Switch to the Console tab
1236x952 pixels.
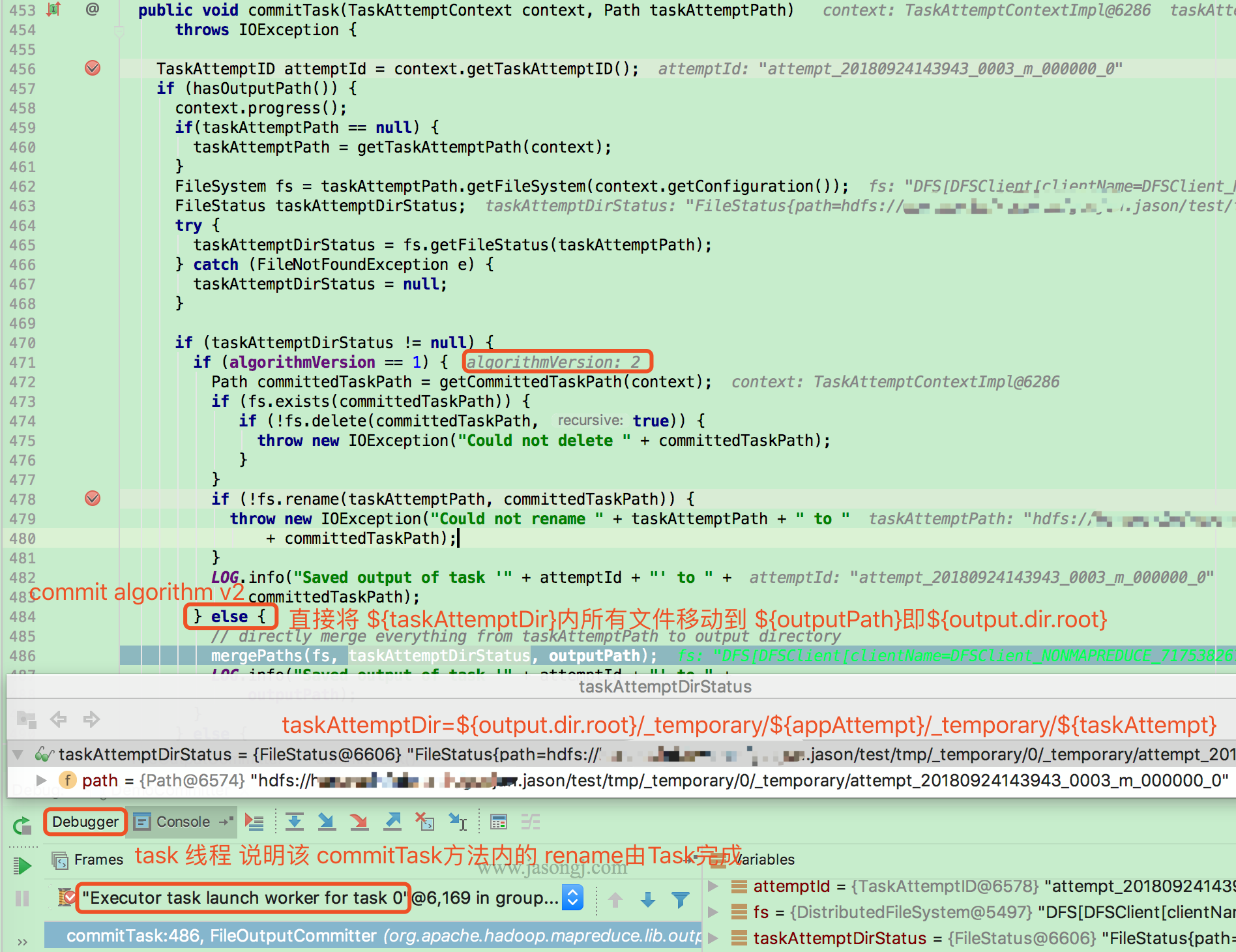click(x=183, y=822)
